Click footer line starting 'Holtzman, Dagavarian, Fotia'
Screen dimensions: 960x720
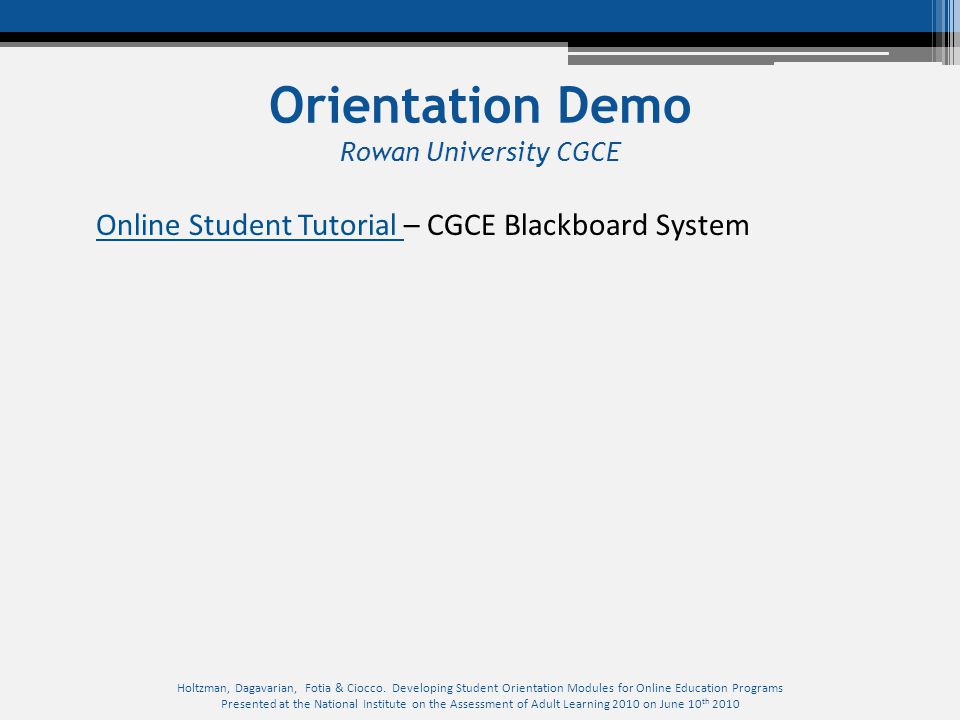(x=480, y=688)
